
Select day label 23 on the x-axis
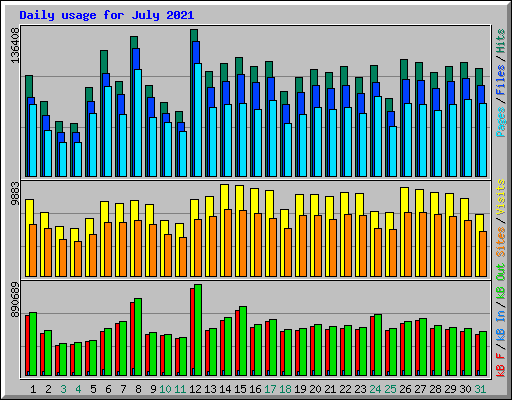pos(360,389)
